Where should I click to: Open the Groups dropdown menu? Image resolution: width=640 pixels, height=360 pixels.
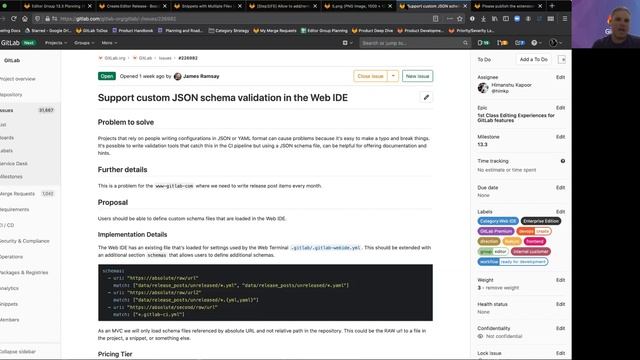point(84,42)
